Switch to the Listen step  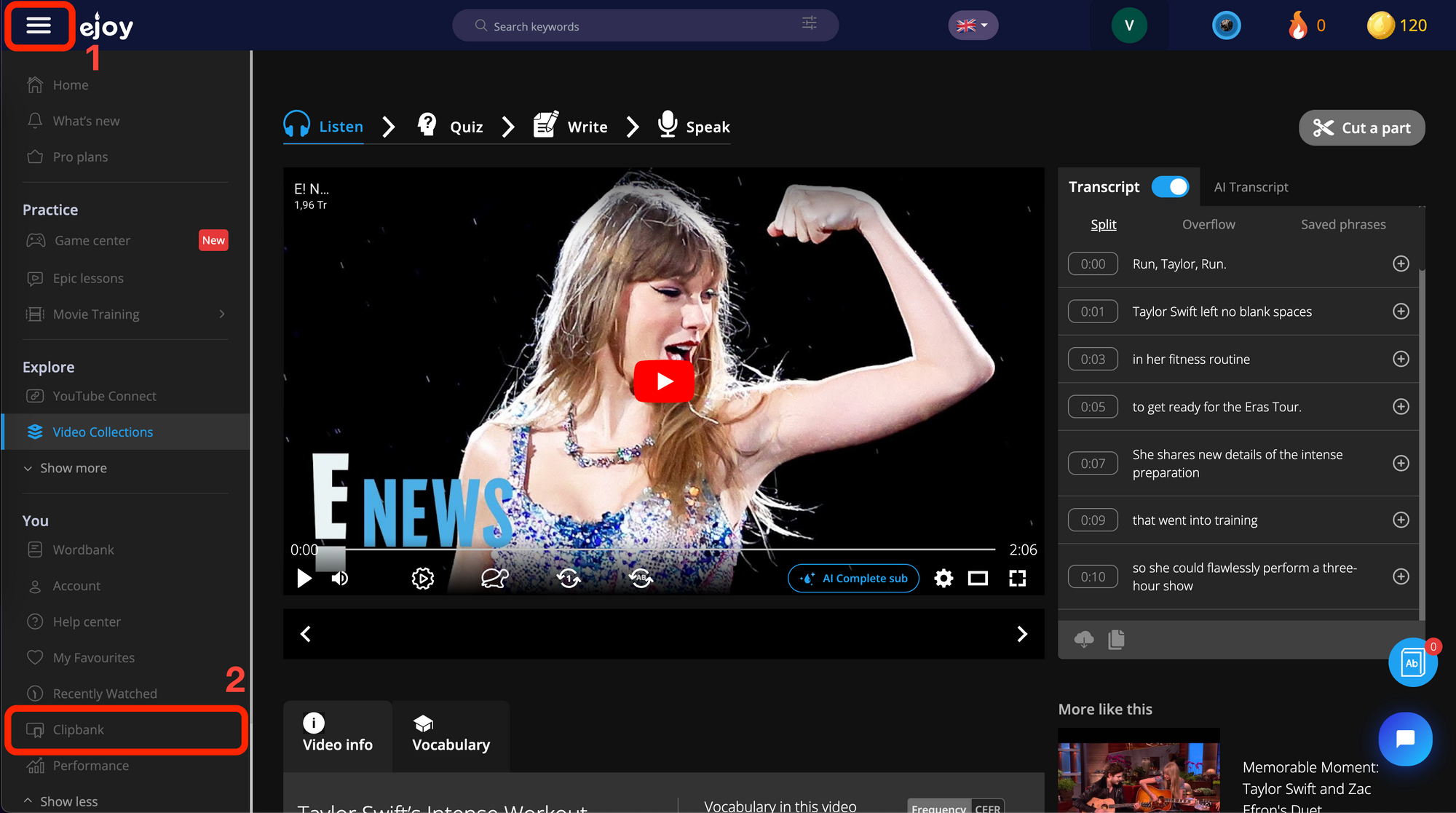pos(323,127)
